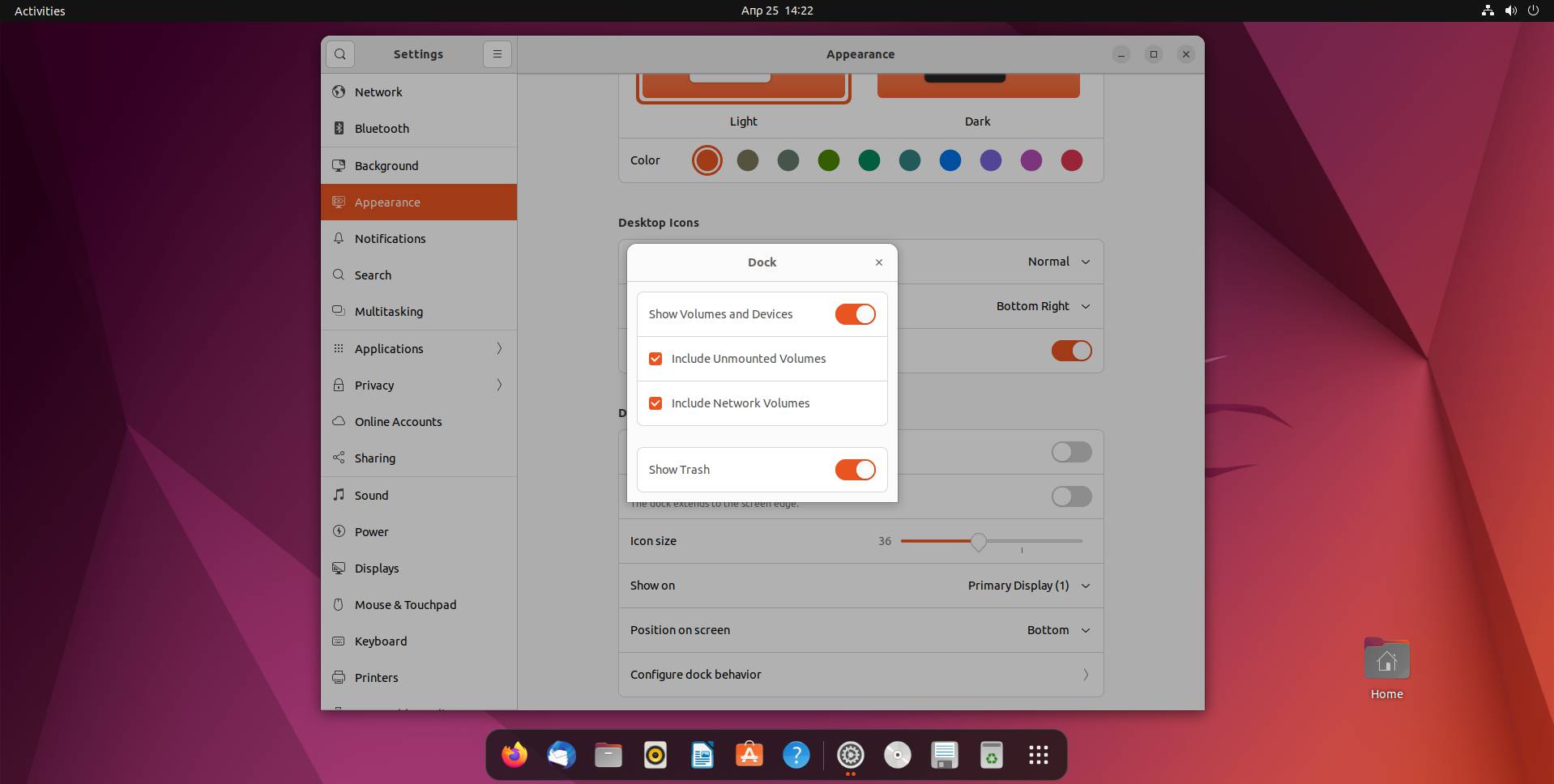
Task: Open the Normal size dropdown
Action: (x=1056, y=261)
